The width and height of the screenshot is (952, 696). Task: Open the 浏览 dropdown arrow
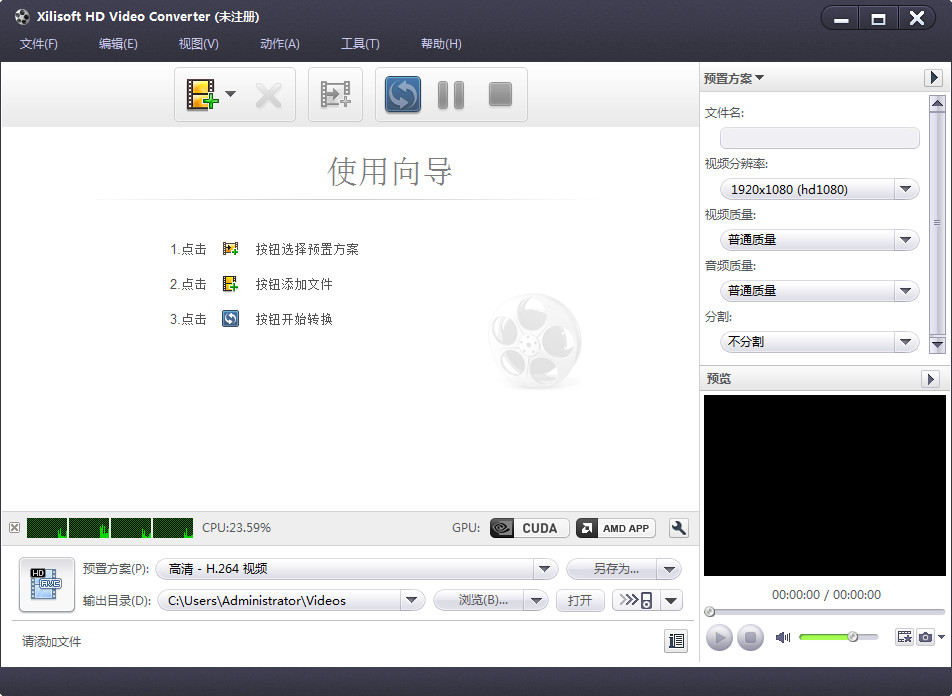click(536, 601)
